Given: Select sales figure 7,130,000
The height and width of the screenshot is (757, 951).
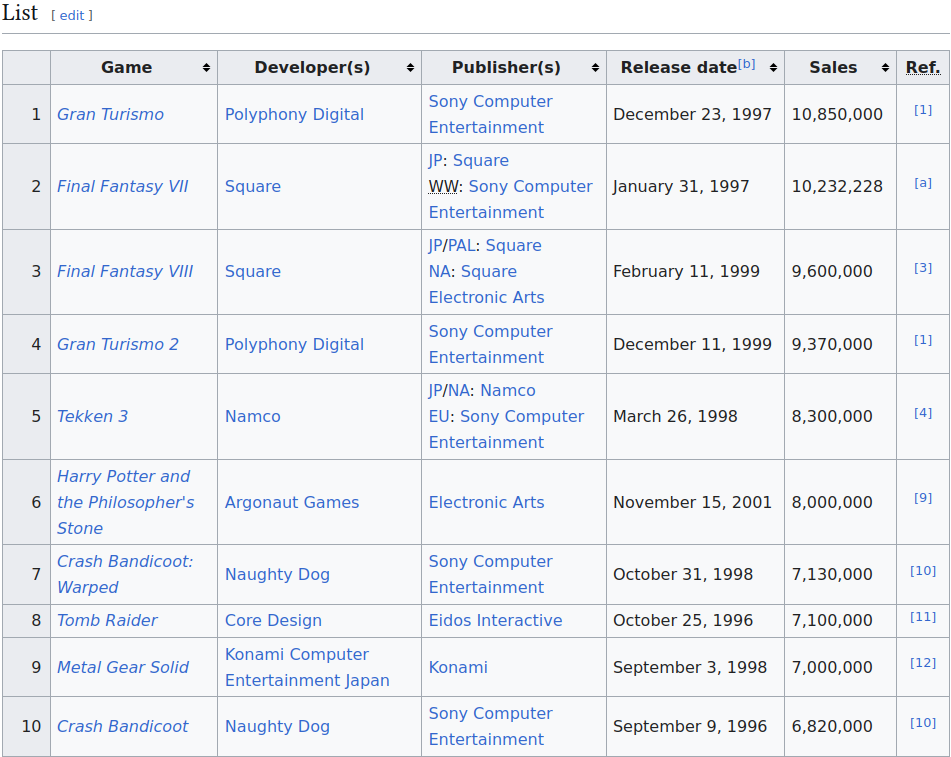Looking at the screenshot, I should coord(832,574).
